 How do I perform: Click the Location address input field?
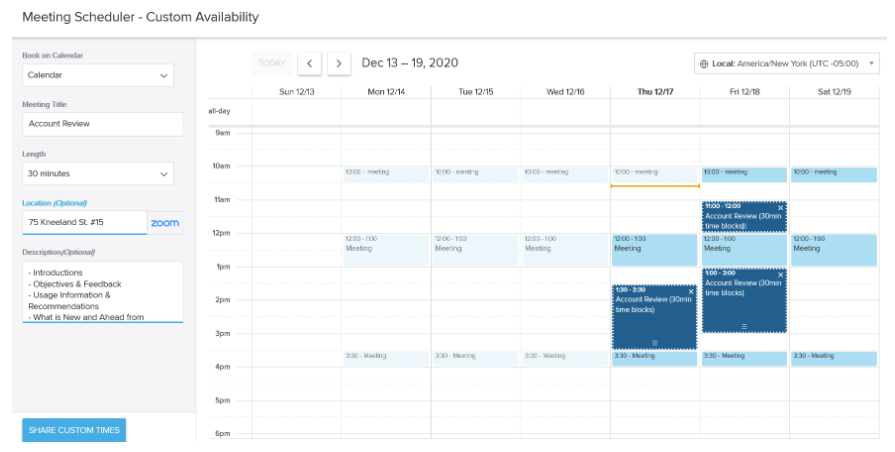tap(84, 223)
